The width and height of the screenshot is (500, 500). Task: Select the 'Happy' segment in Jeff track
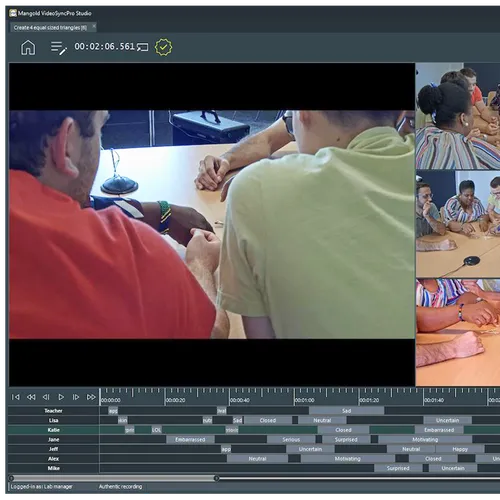click(460, 449)
